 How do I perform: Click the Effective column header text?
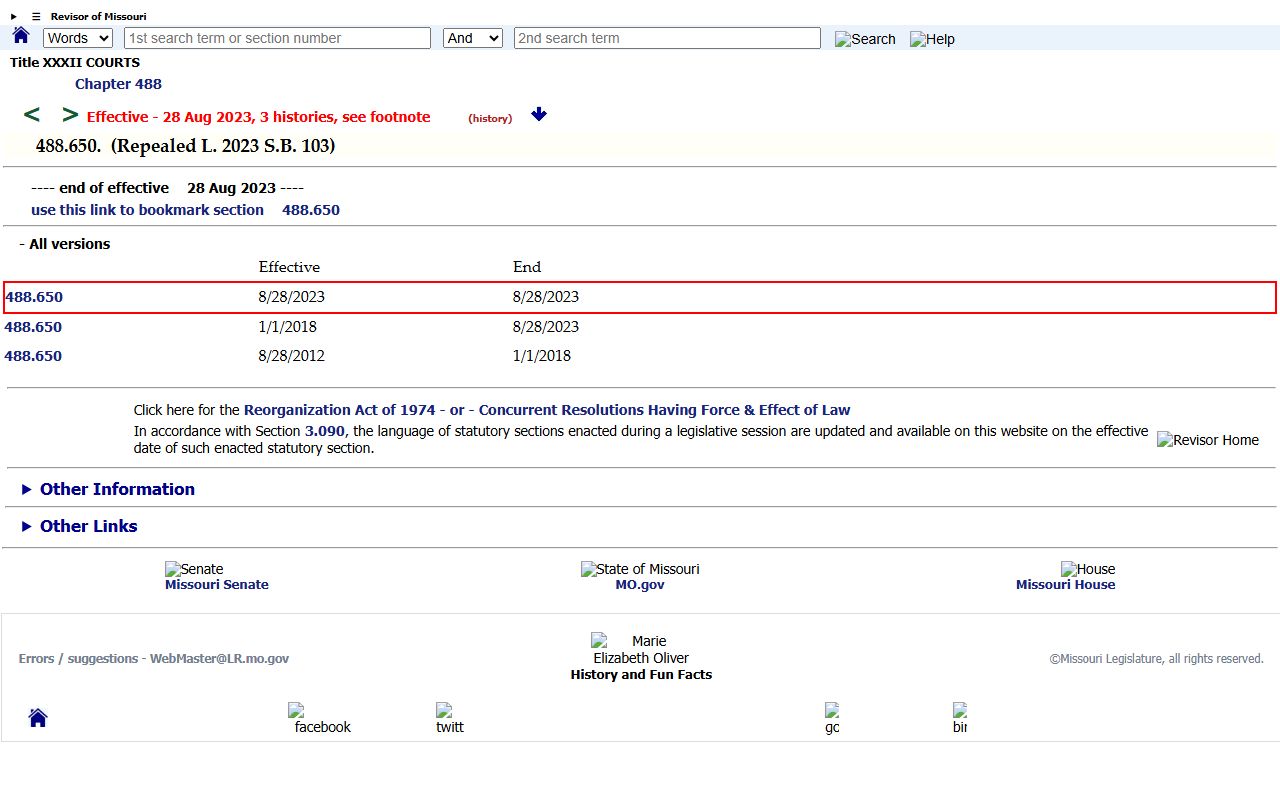pos(289,267)
